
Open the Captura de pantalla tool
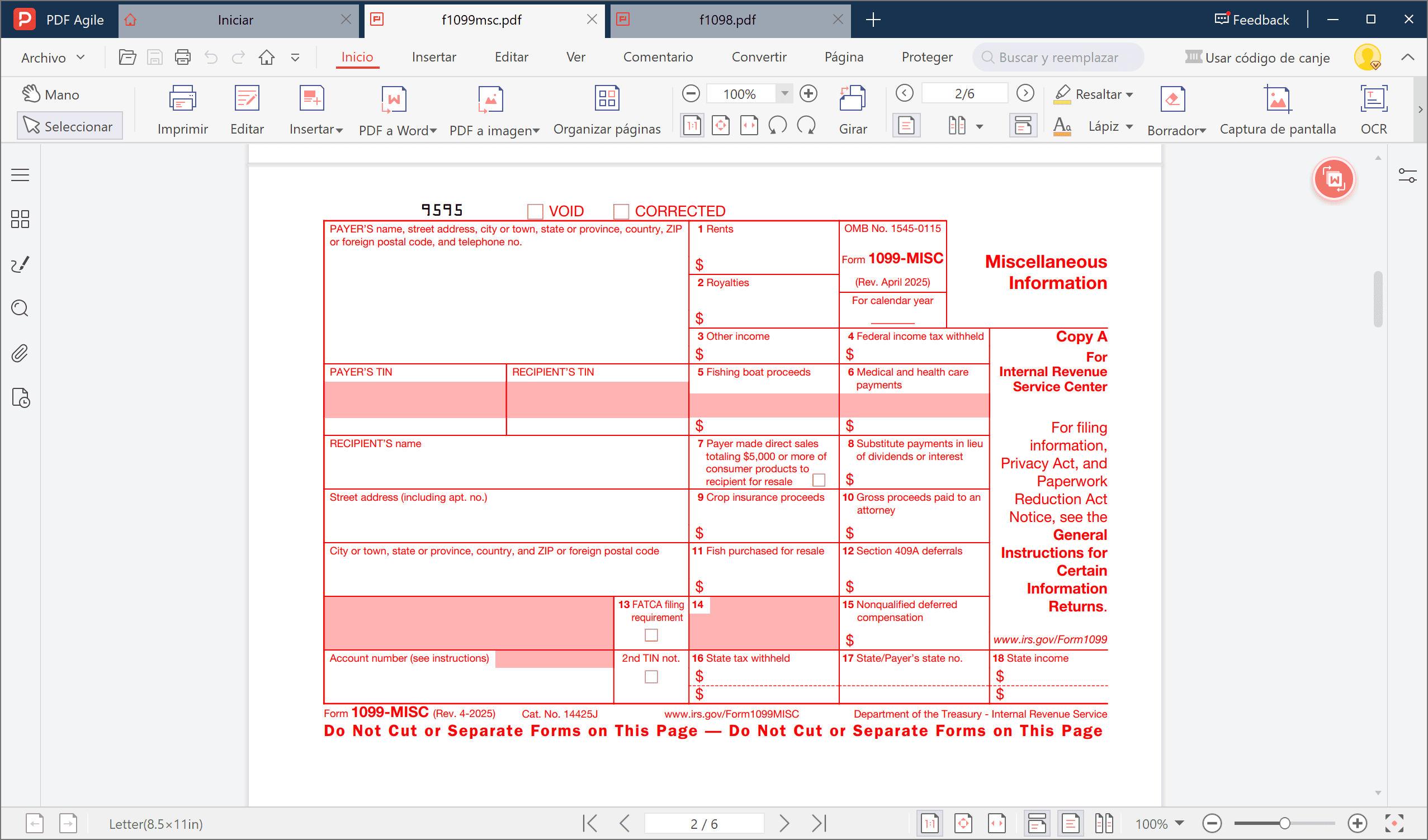tap(1276, 99)
